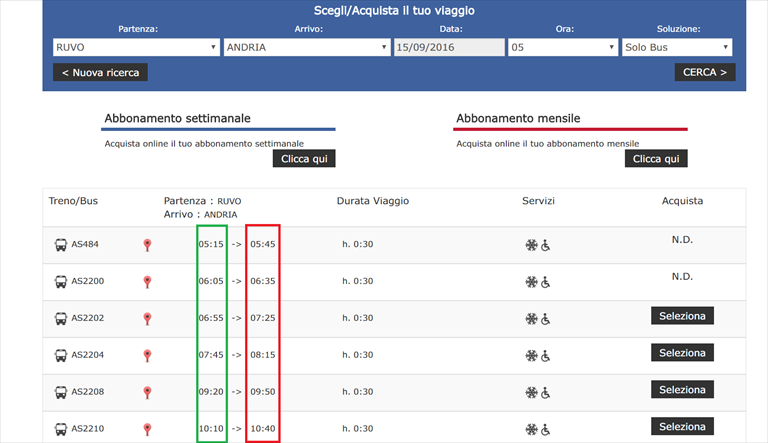Select the AS2202 trip with Seleziona
This screenshot has height=443, width=768.
coord(682,316)
